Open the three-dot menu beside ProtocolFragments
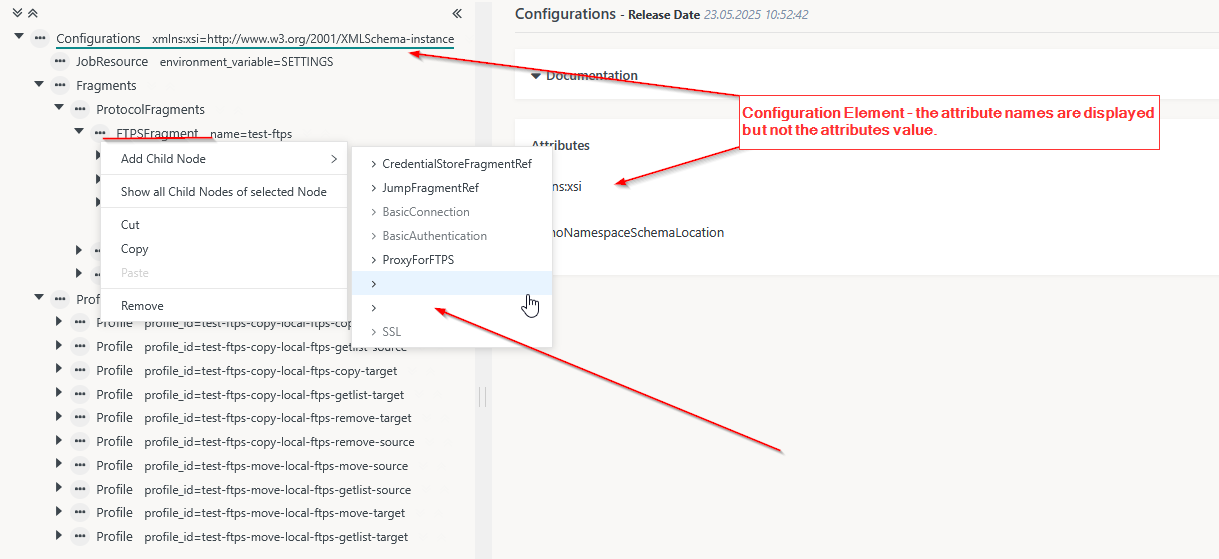Screen dimensions: 1219x559 pyautogui.click(x=80, y=109)
